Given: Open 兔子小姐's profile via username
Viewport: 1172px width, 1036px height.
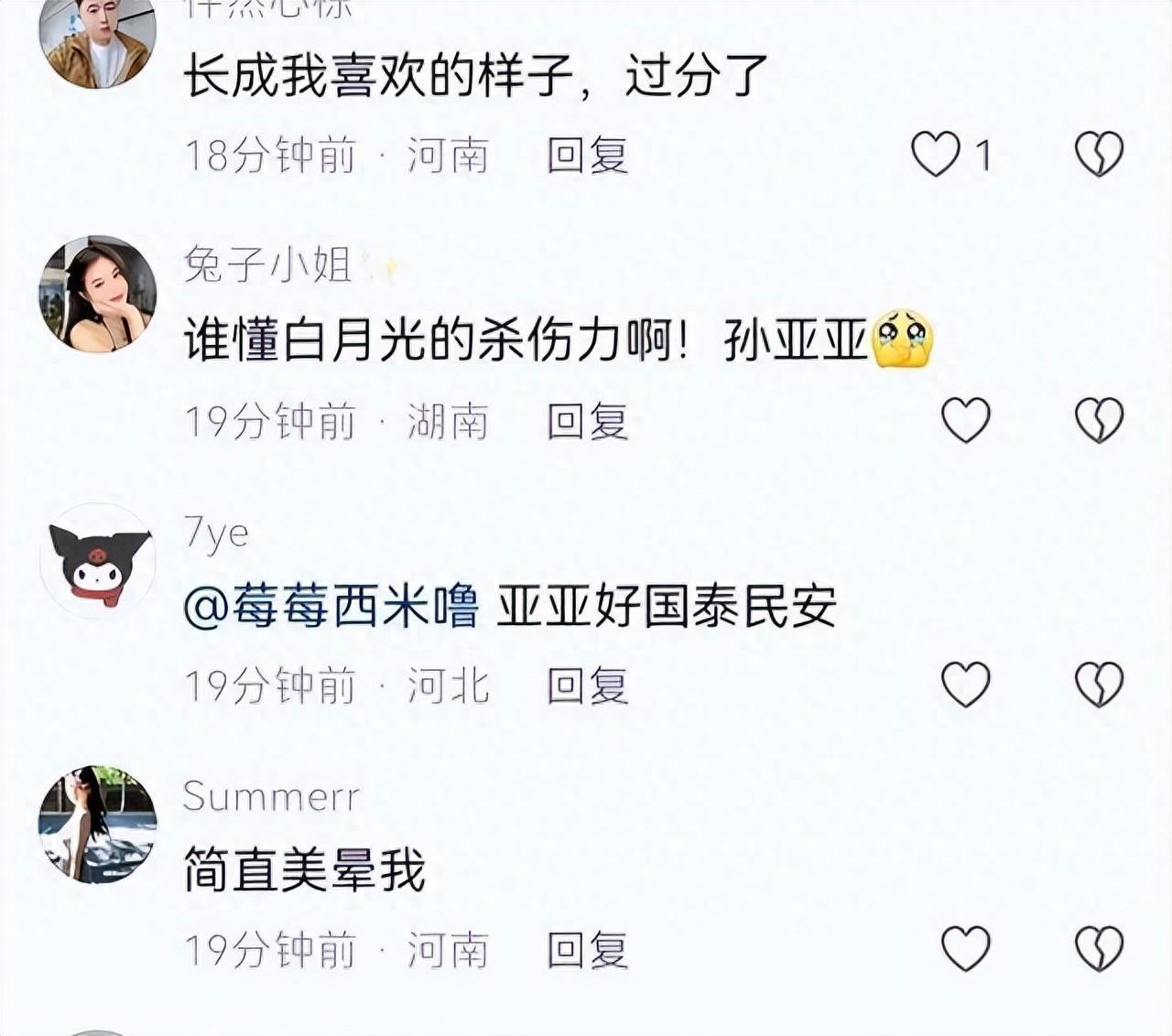Looking at the screenshot, I should click(x=268, y=265).
